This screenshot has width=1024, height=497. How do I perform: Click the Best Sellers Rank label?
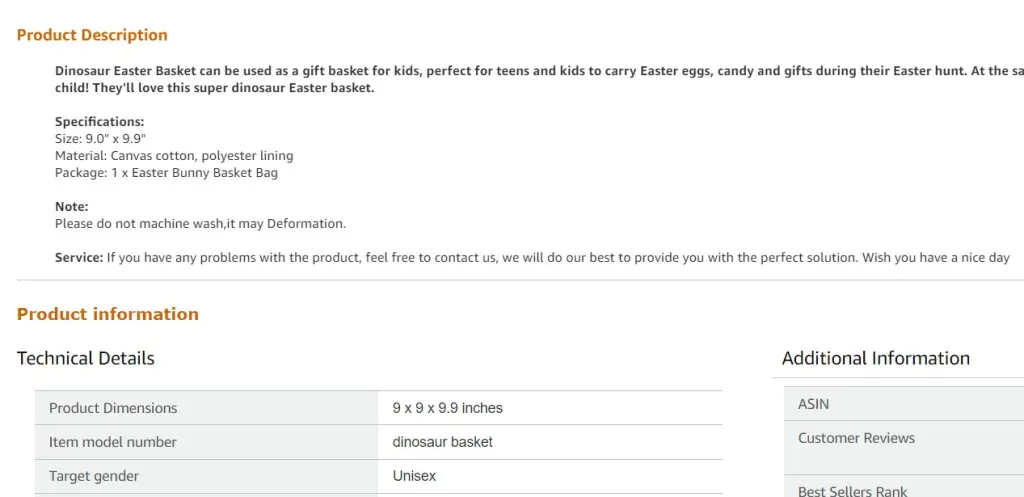pyautogui.click(x=852, y=491)
